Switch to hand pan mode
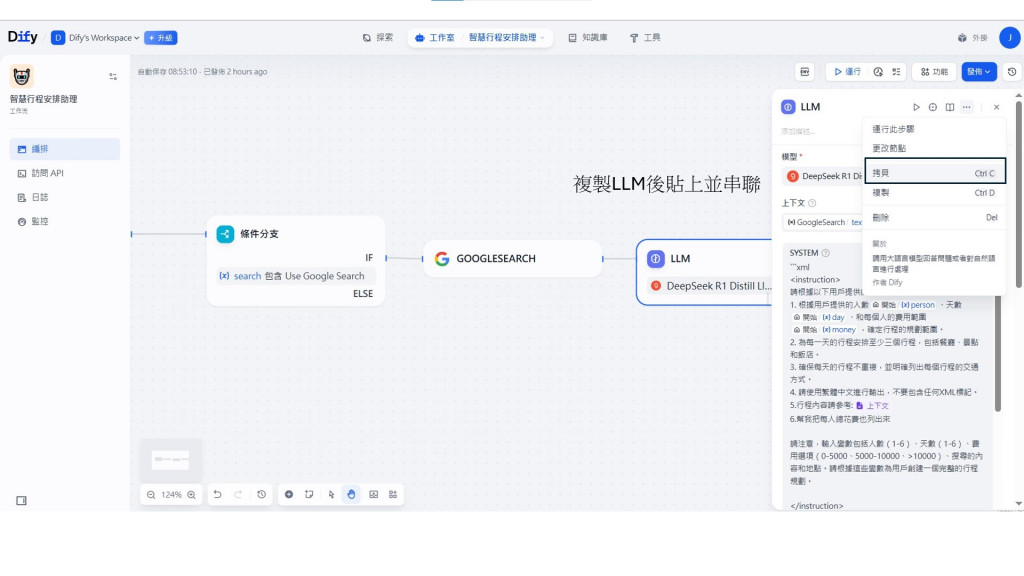Screen dimensions: 1024x576 pos(351,495)
